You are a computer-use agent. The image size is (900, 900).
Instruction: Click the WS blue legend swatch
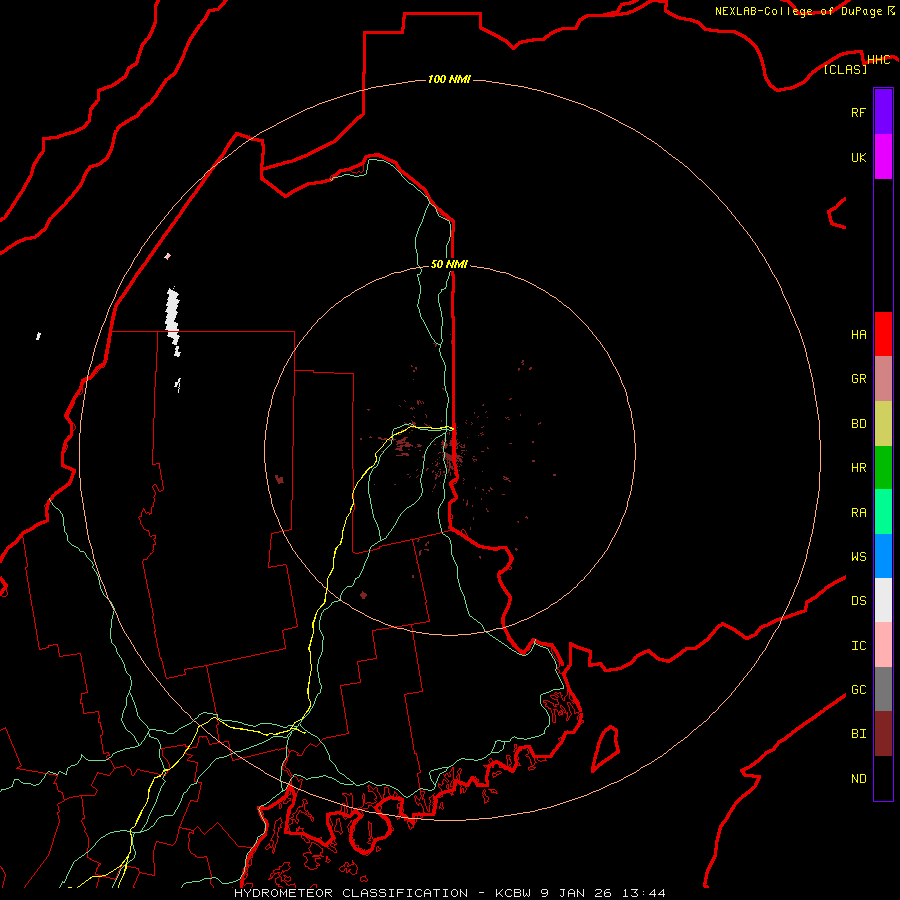point(883,556)
